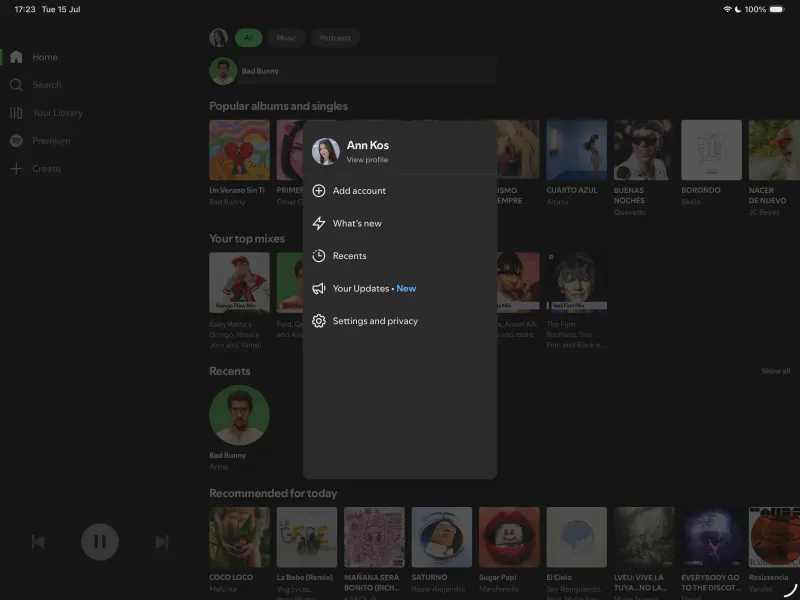800x600 pixels.
Task: Open Your Updates menu entry
Action: click(x=361, y=289)
